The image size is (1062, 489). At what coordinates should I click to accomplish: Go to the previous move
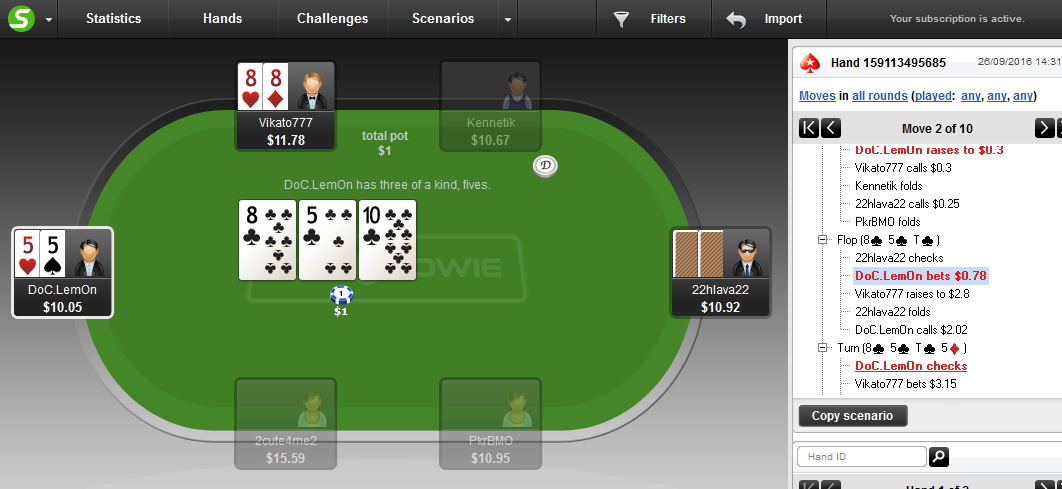tap(831, 128)
